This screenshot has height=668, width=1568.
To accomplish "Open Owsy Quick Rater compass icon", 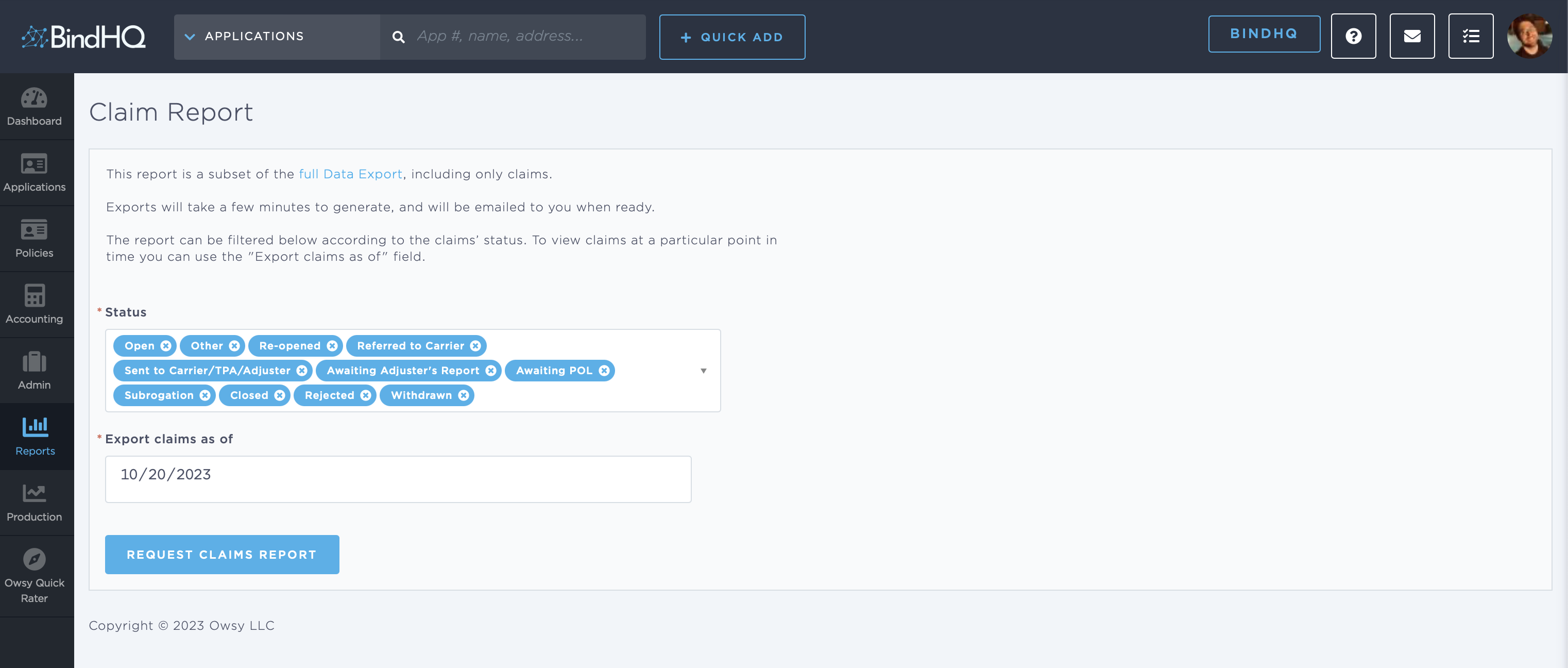I will click(35, 575).
